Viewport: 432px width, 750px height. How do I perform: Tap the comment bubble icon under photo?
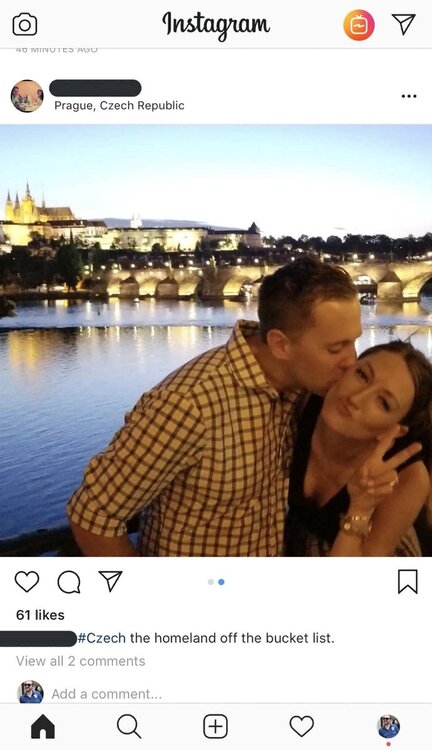[69, 582]
